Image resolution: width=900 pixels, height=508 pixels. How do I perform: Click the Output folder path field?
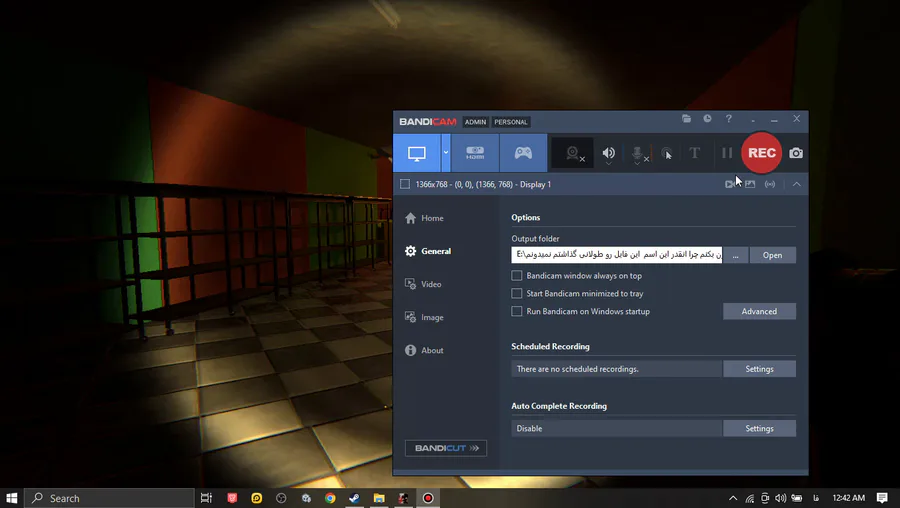pos(616,255)
